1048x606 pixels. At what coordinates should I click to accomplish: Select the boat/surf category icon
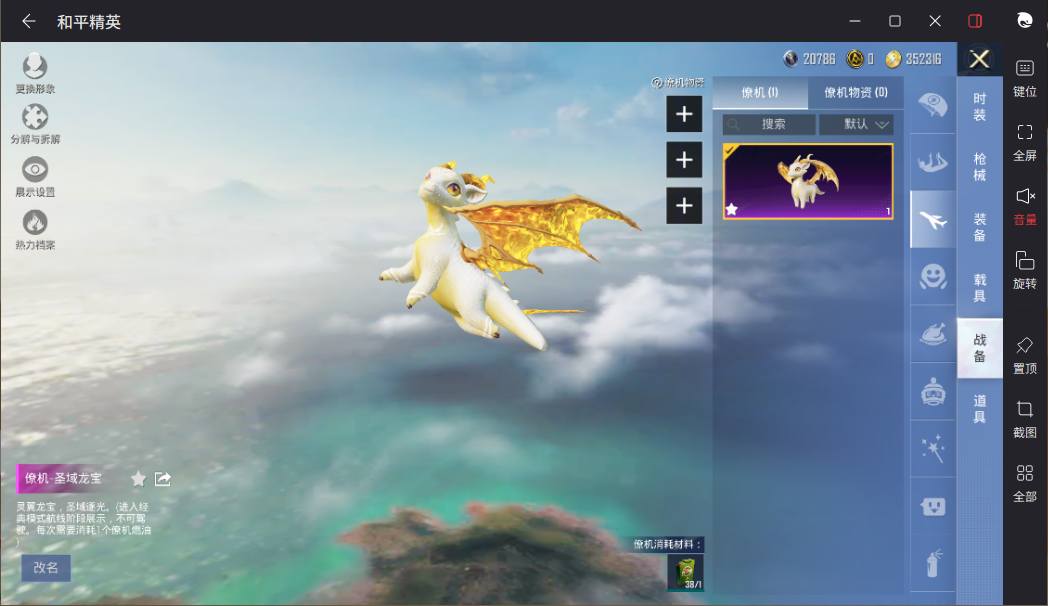pos(933,162)
